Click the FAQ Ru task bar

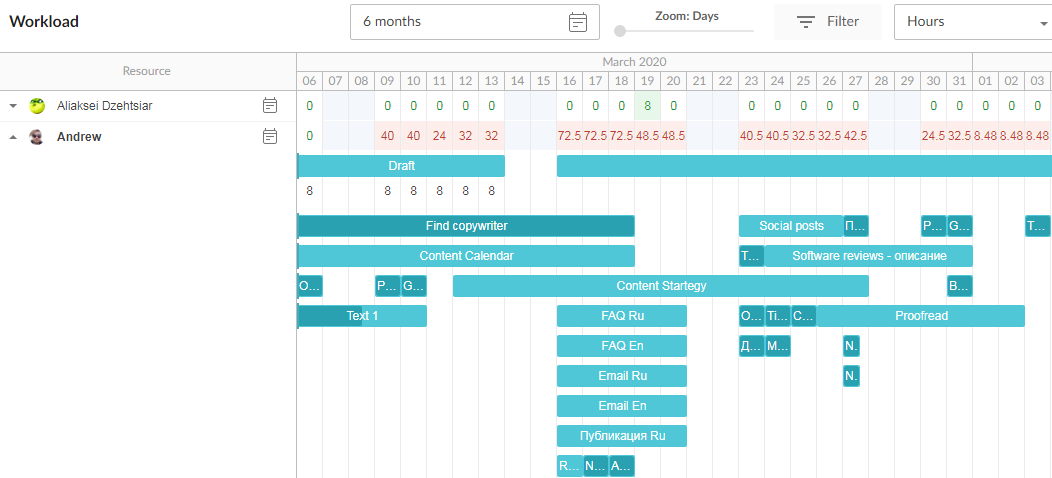[622, 316]
